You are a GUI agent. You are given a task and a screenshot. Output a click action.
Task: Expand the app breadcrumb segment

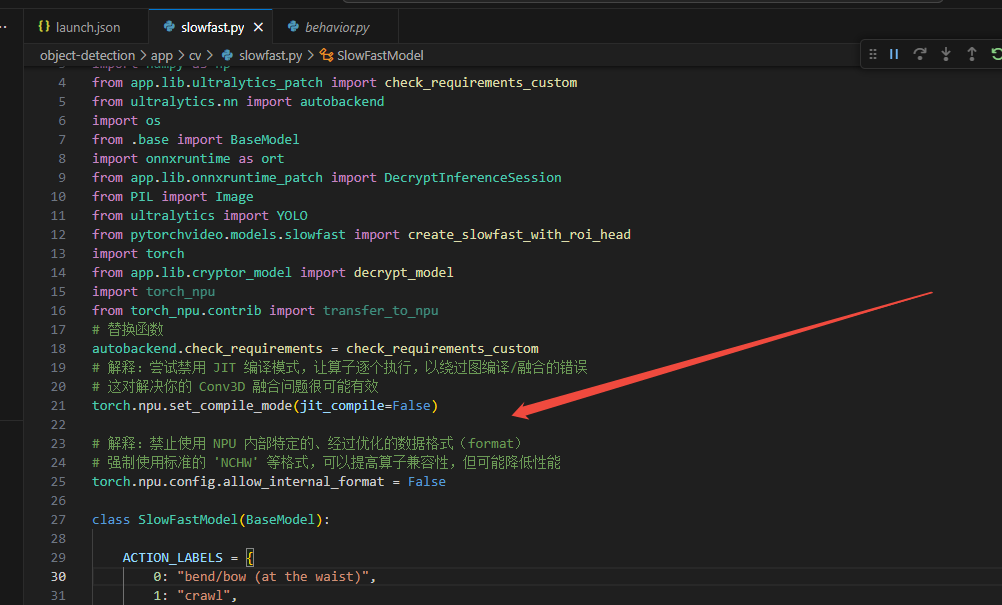coord(162,55)
